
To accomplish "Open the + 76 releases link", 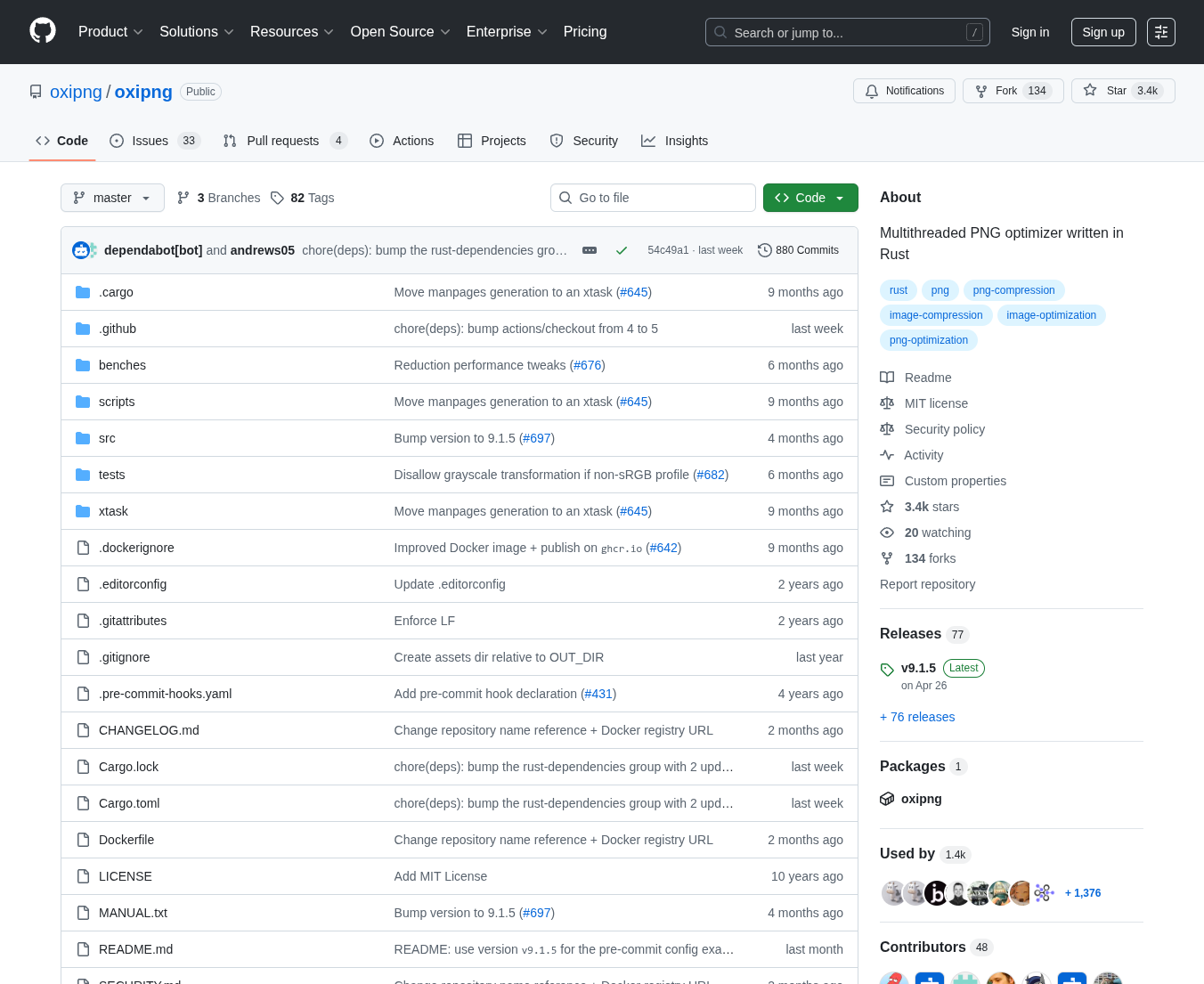I will pyautogui.click(x=917, y=717).
